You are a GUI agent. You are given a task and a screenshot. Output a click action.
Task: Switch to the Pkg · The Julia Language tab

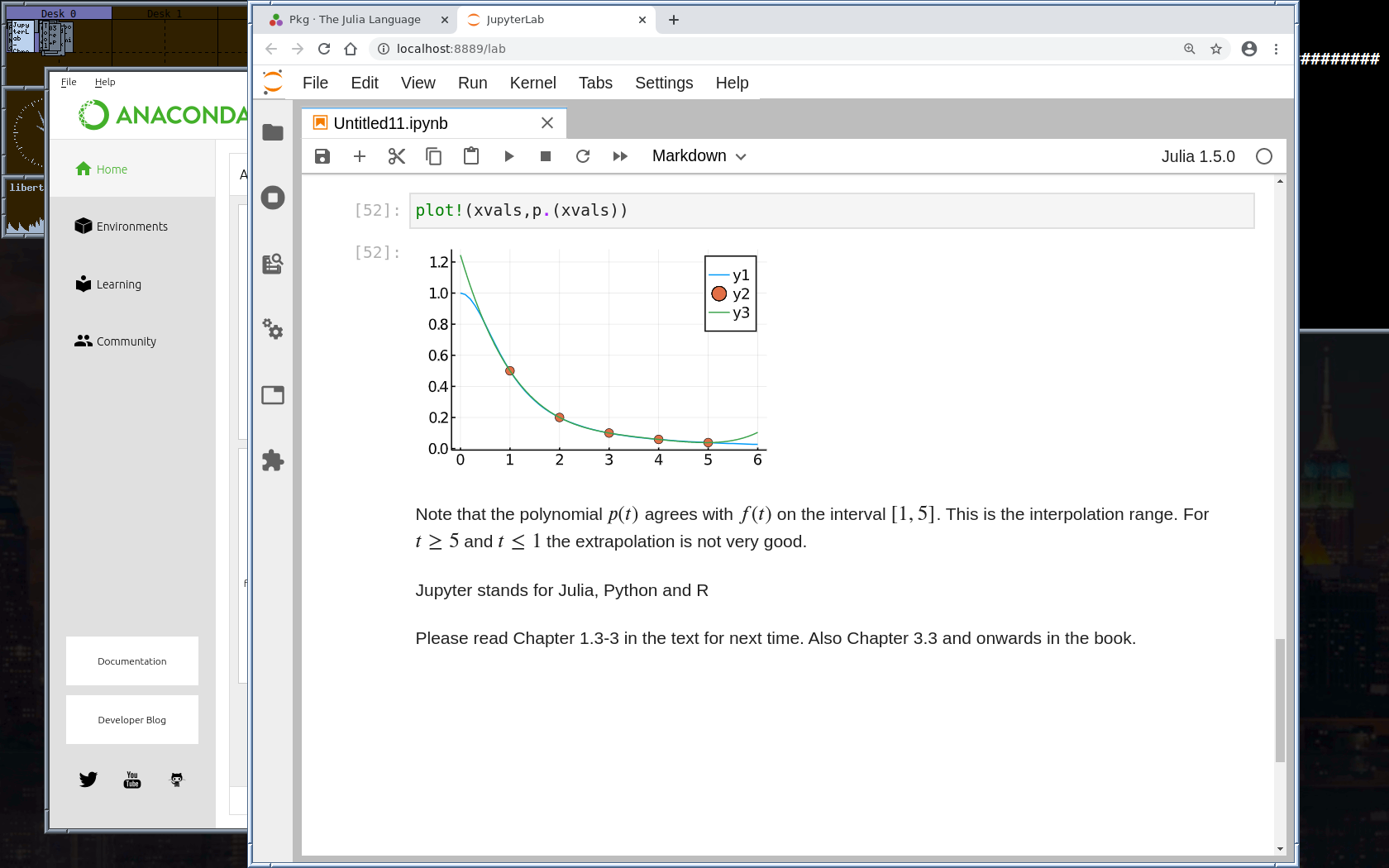pos(355,20)
